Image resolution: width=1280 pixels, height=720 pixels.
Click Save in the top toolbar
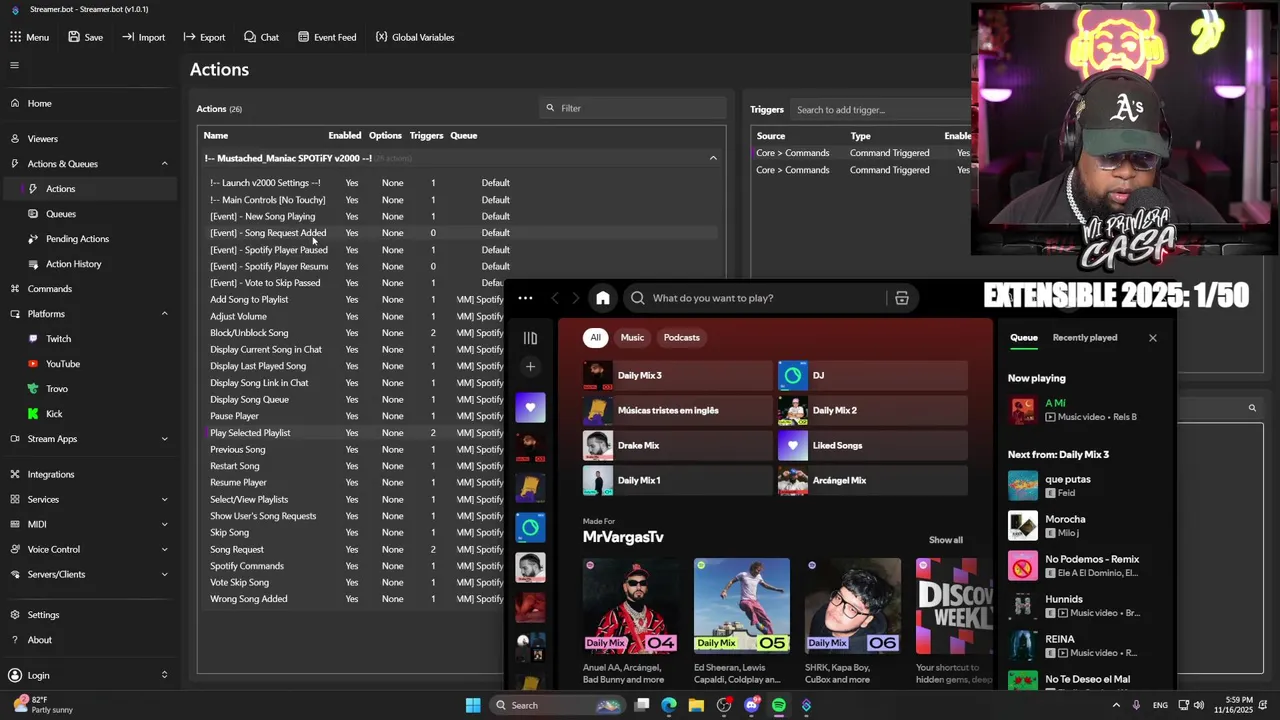tap(85, 37)
